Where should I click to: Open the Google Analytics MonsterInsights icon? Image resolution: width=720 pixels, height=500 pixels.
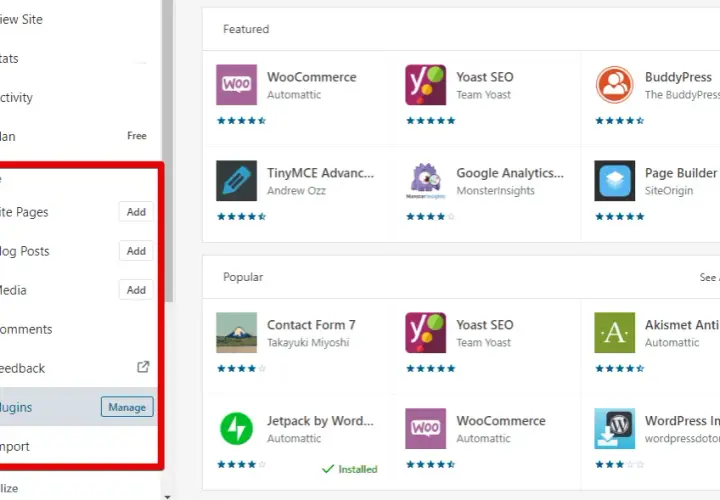coord(426,181)
